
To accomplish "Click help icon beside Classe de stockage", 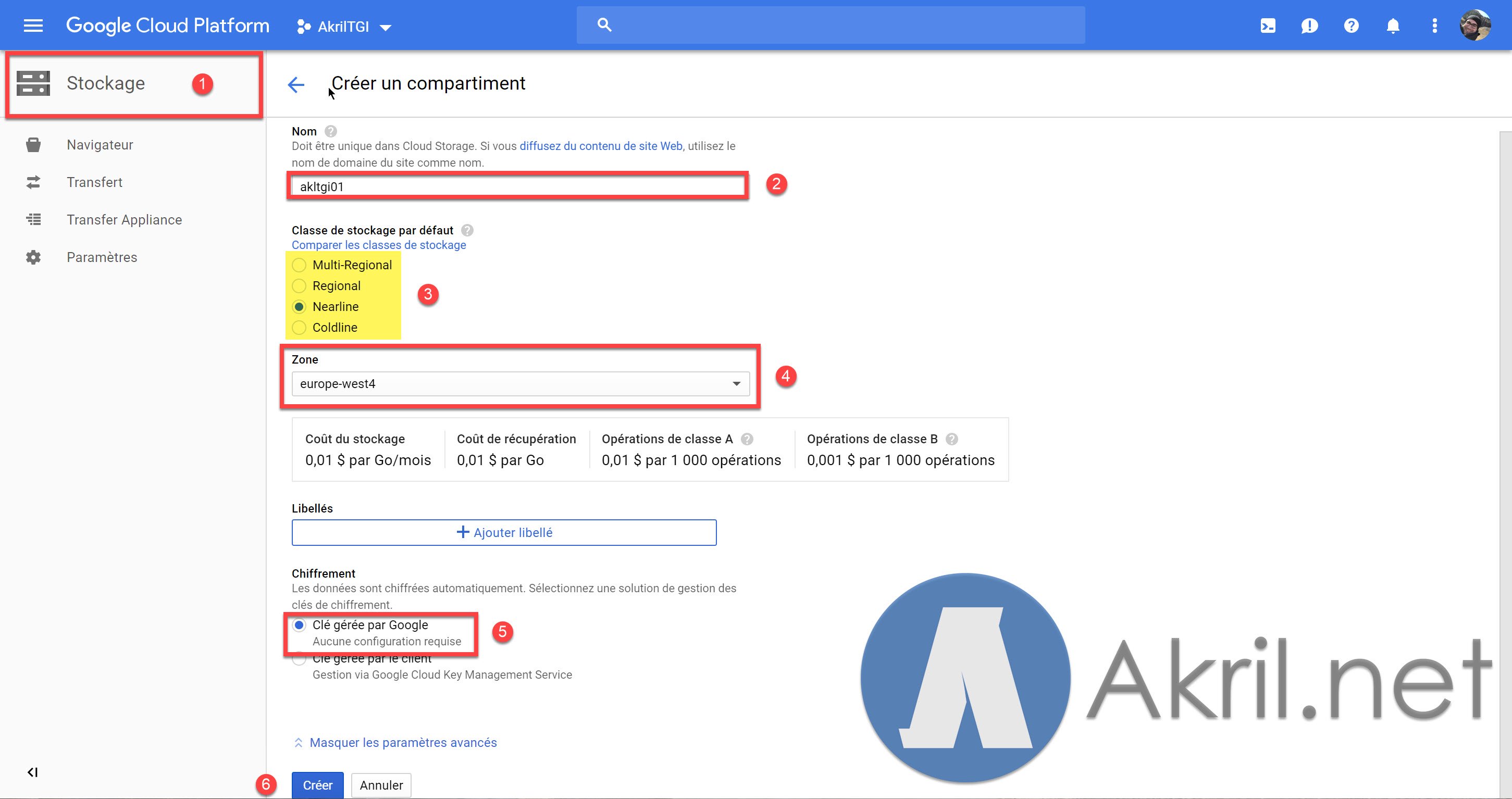I will tap(467, 230).
